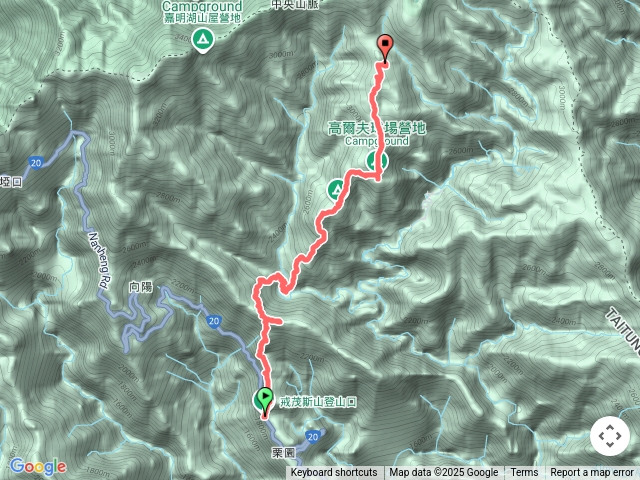The height and width of the screenshot is (480, 640).
Task: Click the lower campground tent icon on trail
Action: tap(337, 190)
